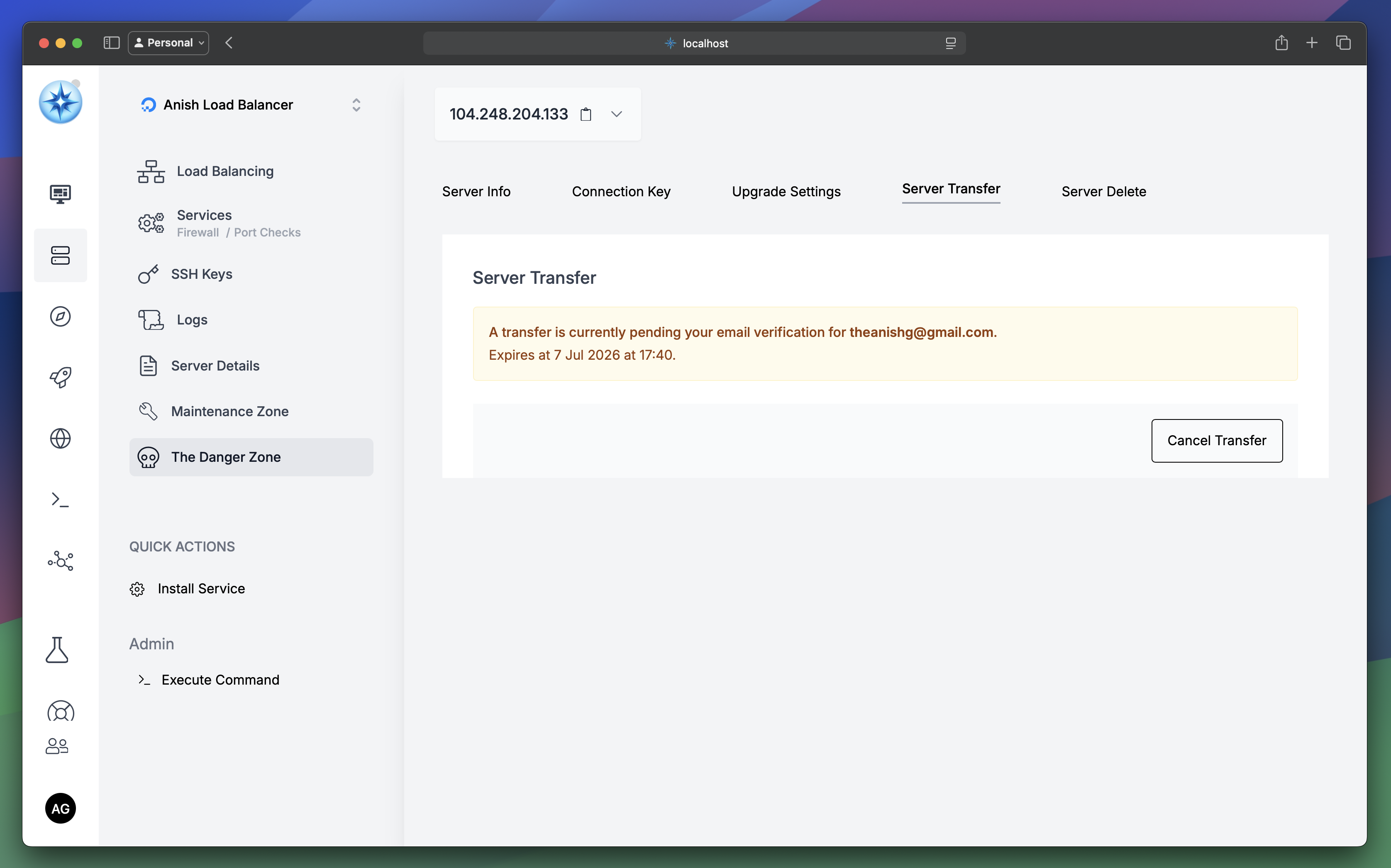
Task: Open the lifebuoy support icon
Action: pyautogui.click(x=60, y=711)
